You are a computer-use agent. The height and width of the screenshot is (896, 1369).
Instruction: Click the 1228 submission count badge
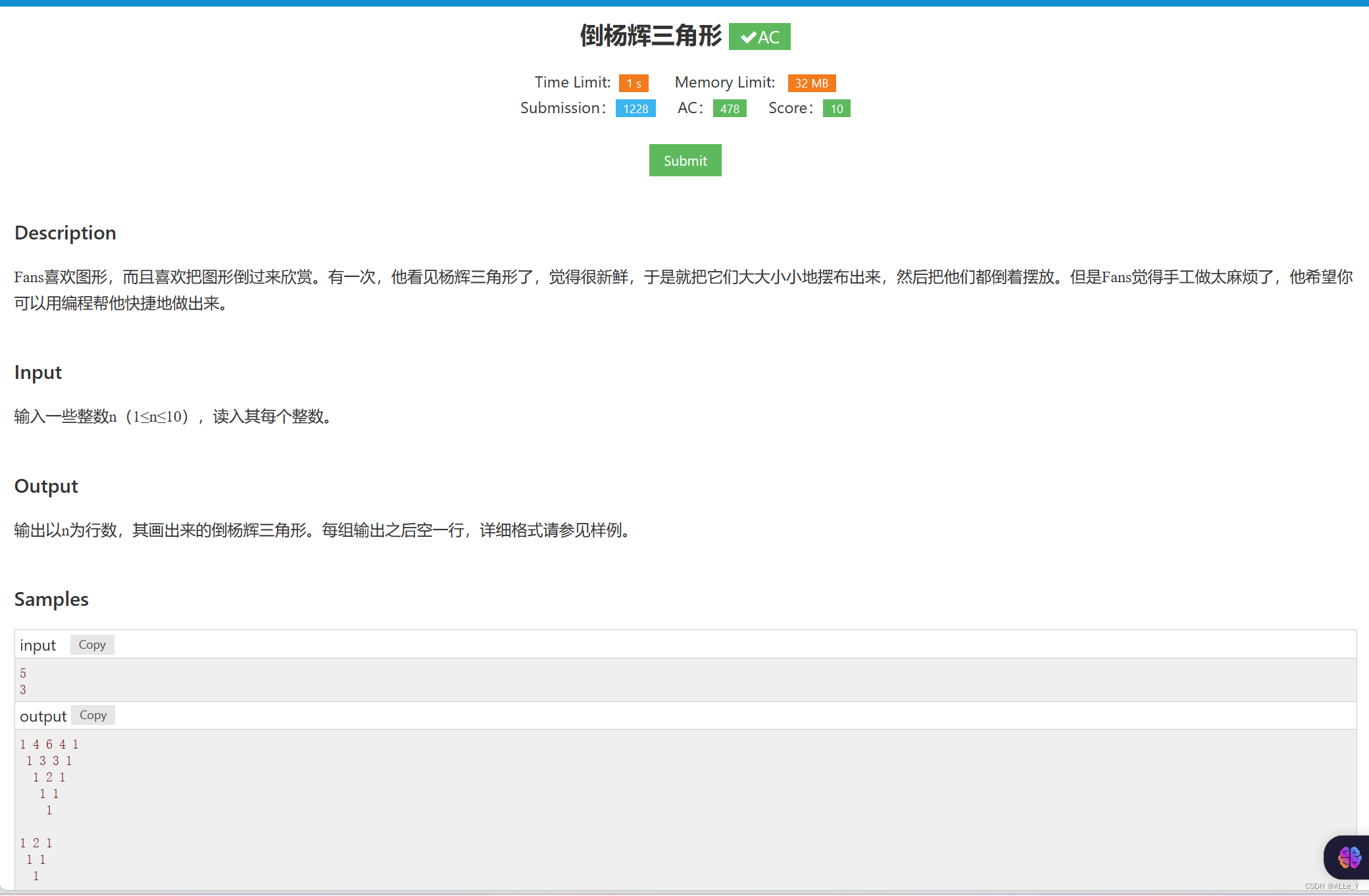click(635, 109)
